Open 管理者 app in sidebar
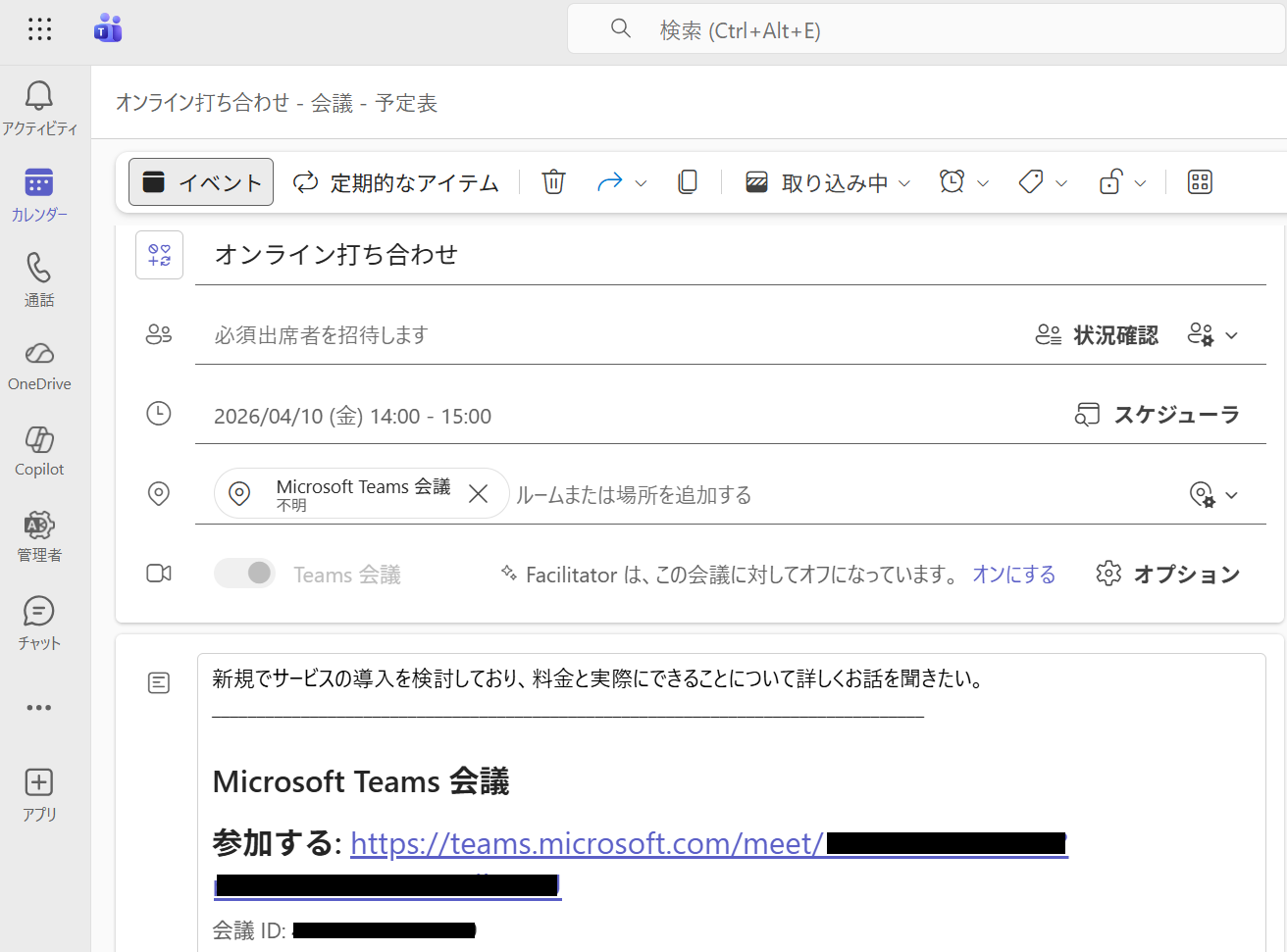Screen dimensions: 1287x952 point(39,535)
